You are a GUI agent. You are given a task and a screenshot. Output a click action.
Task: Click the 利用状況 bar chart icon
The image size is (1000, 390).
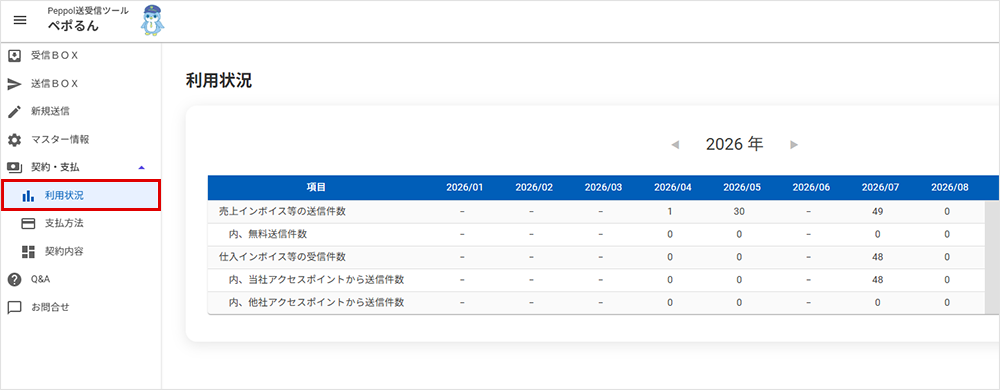pyautogui.click(x=28, y=195)
